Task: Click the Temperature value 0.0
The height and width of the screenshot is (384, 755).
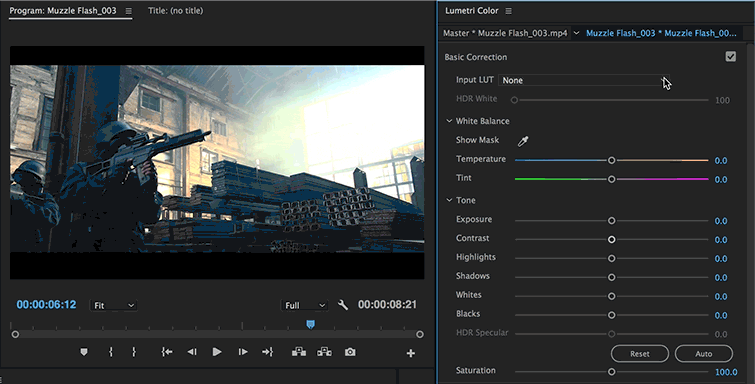Action: (721, 160)
